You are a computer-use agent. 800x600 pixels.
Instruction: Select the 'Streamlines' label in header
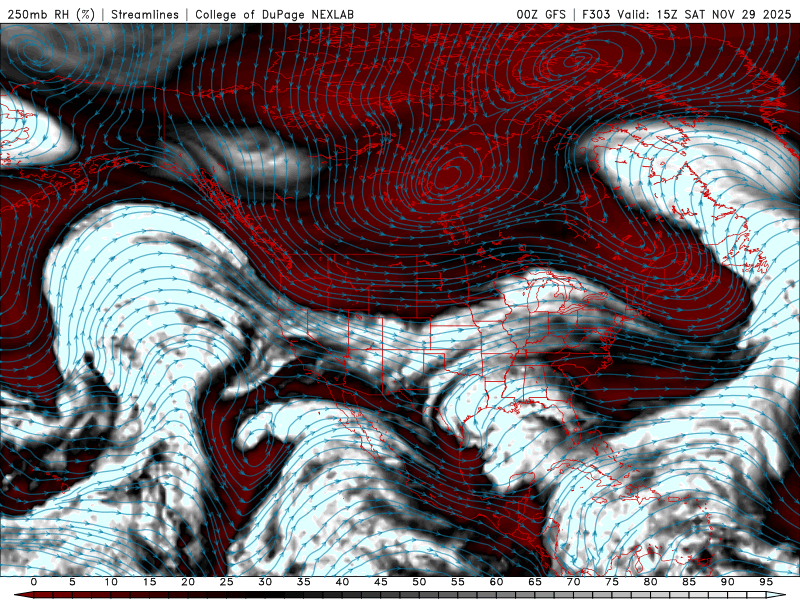click(x=145, y=14)
